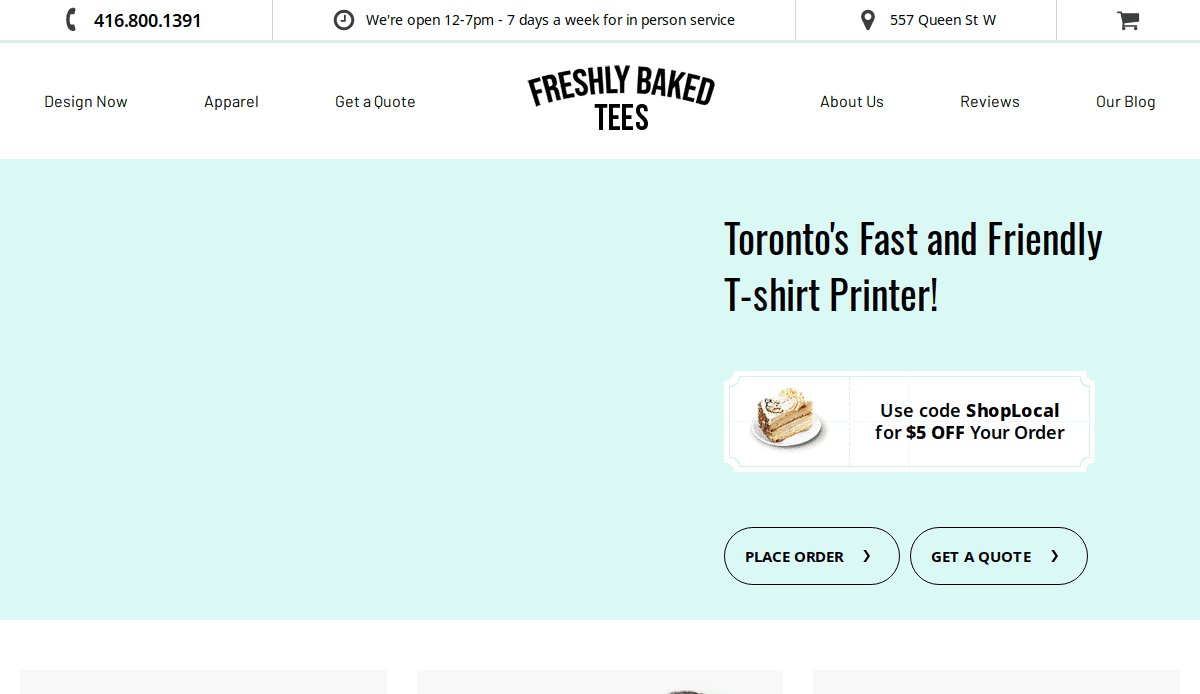The image size is (1200, 694).
Task: Click the phone receiver icon
Action: [x=69, y=19]
